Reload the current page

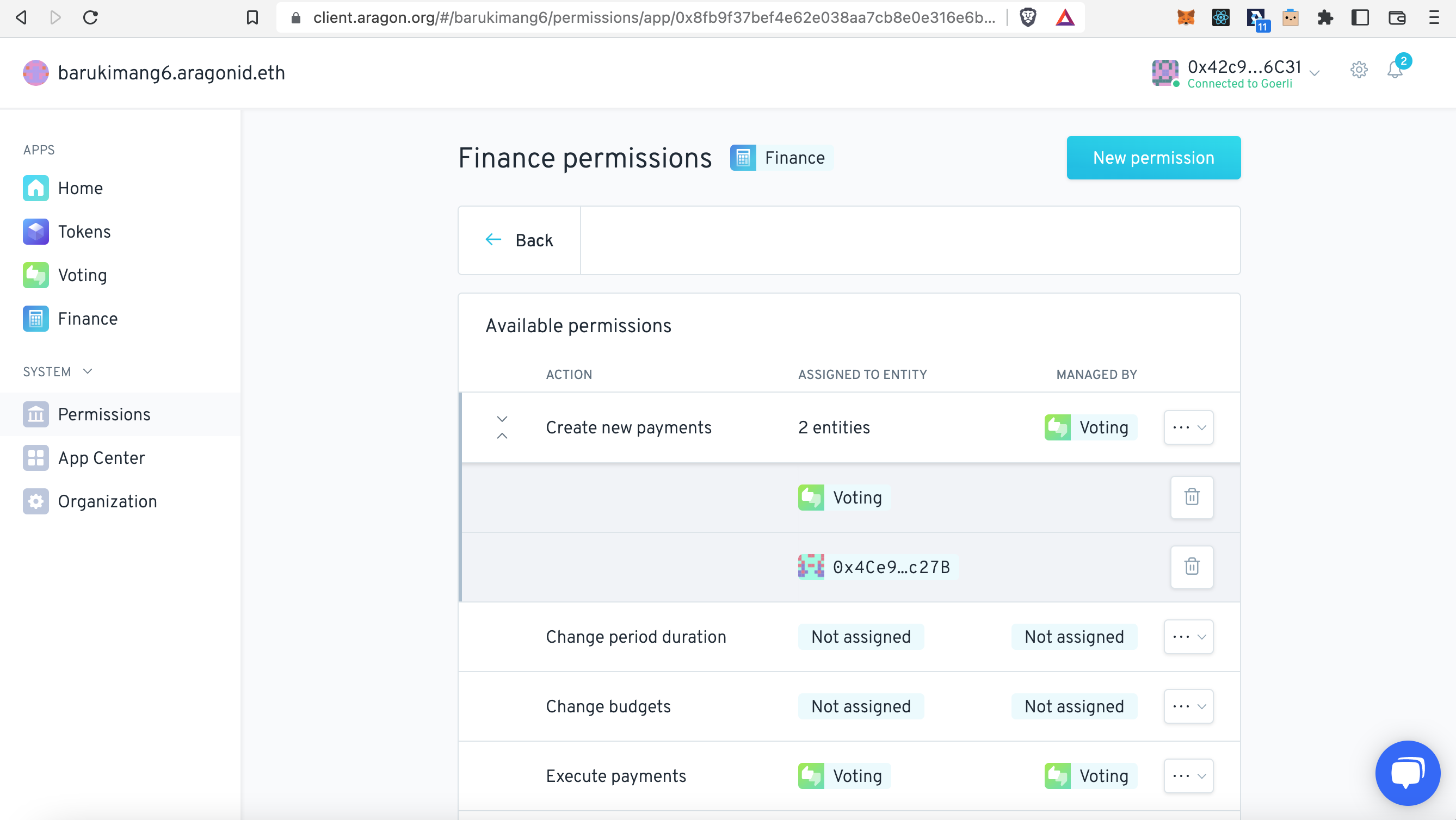[90, 17]
